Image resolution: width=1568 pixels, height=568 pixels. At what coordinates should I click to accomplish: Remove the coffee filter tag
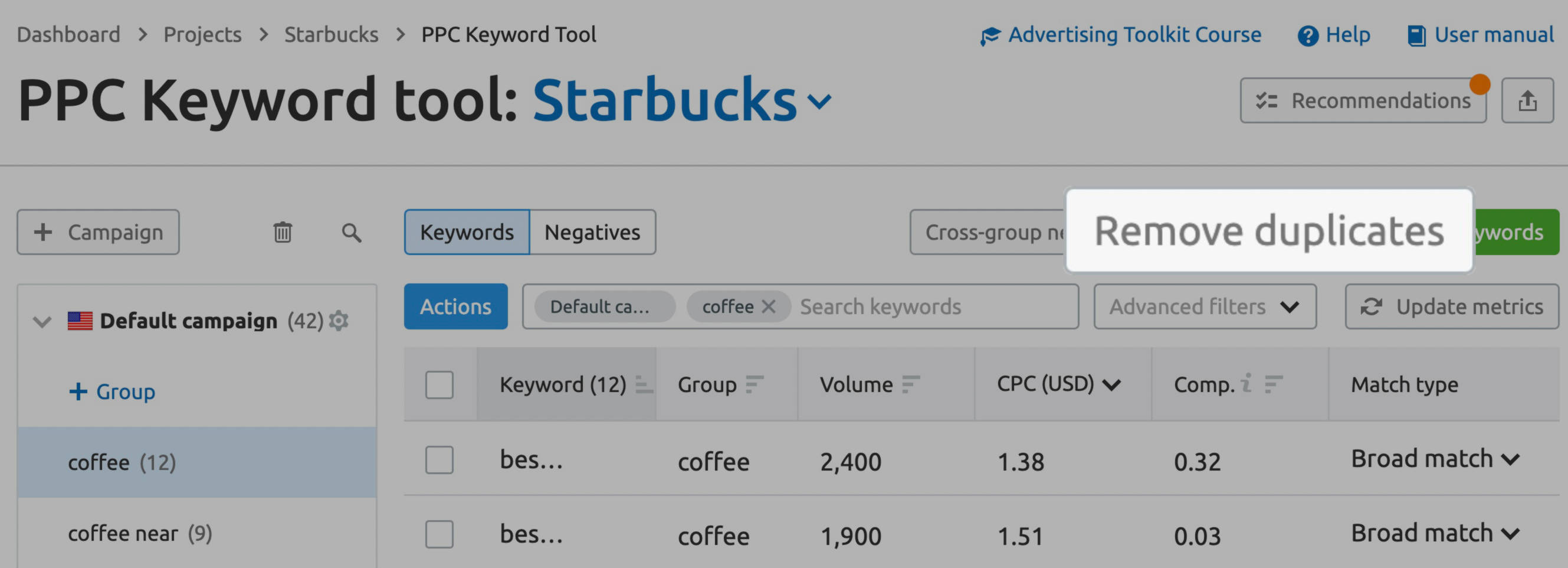pos(770,306)
